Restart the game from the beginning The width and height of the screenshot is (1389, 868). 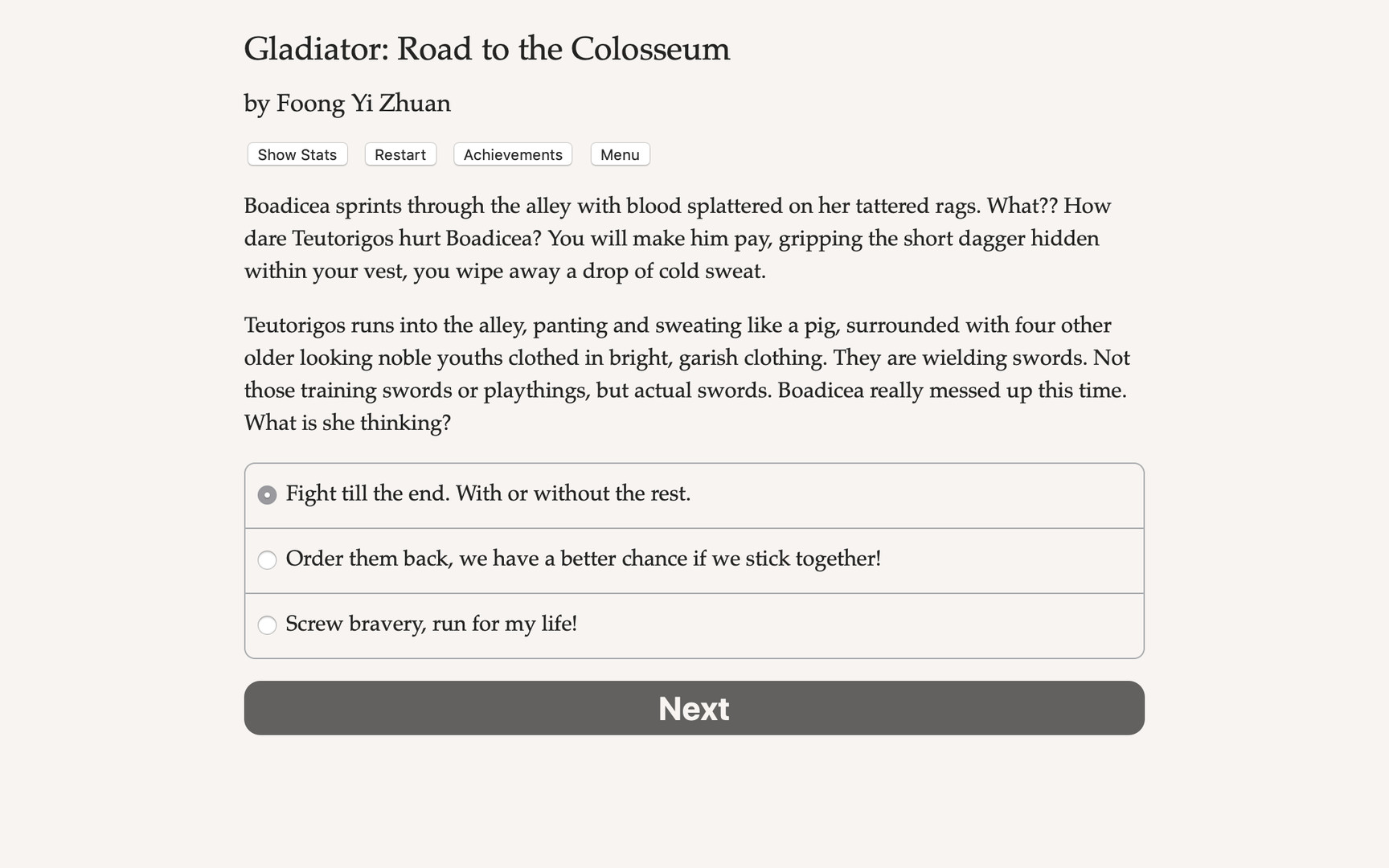pyautogui.click(x=399, y=154)
